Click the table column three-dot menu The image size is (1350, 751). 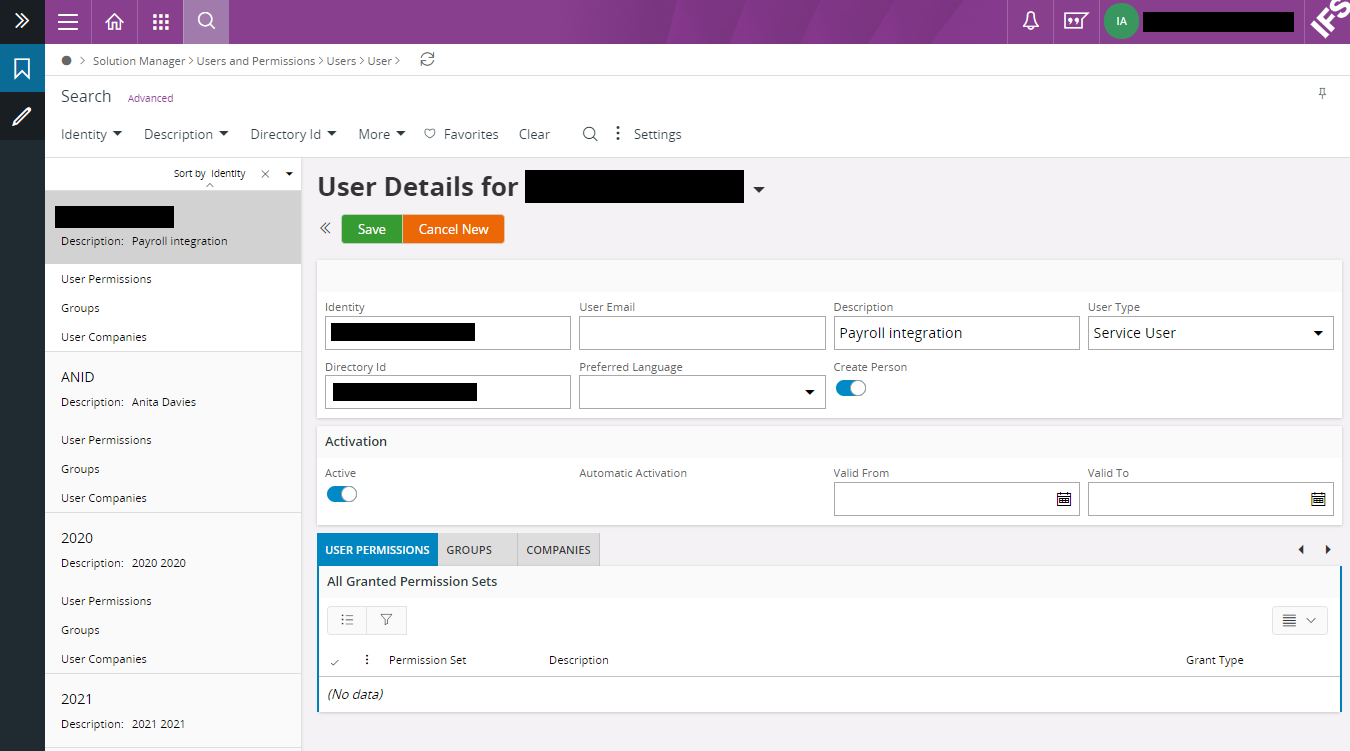367,660
